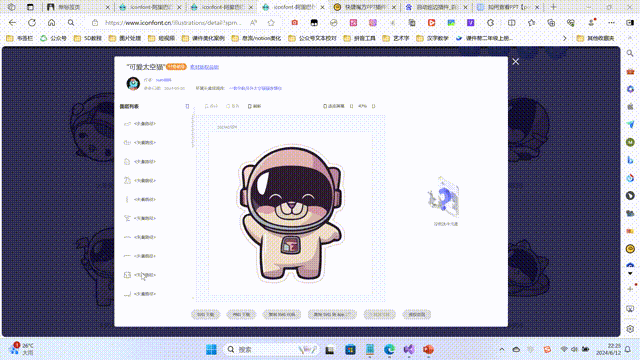640x360 pixels.
Task: Zoom out with the minus icon before 40%
Action: coord(351,106)
